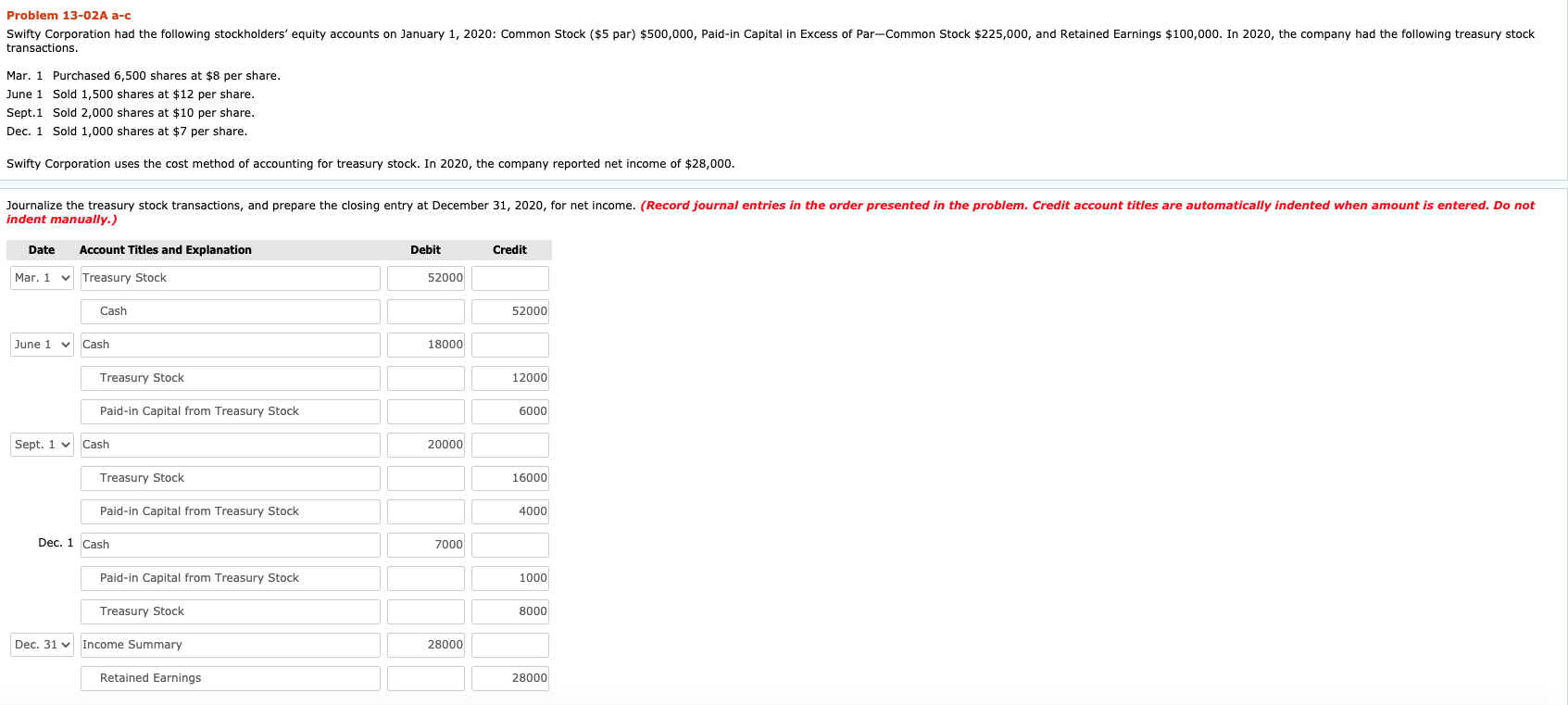Click the 'Debit' column header

(425, 250)
